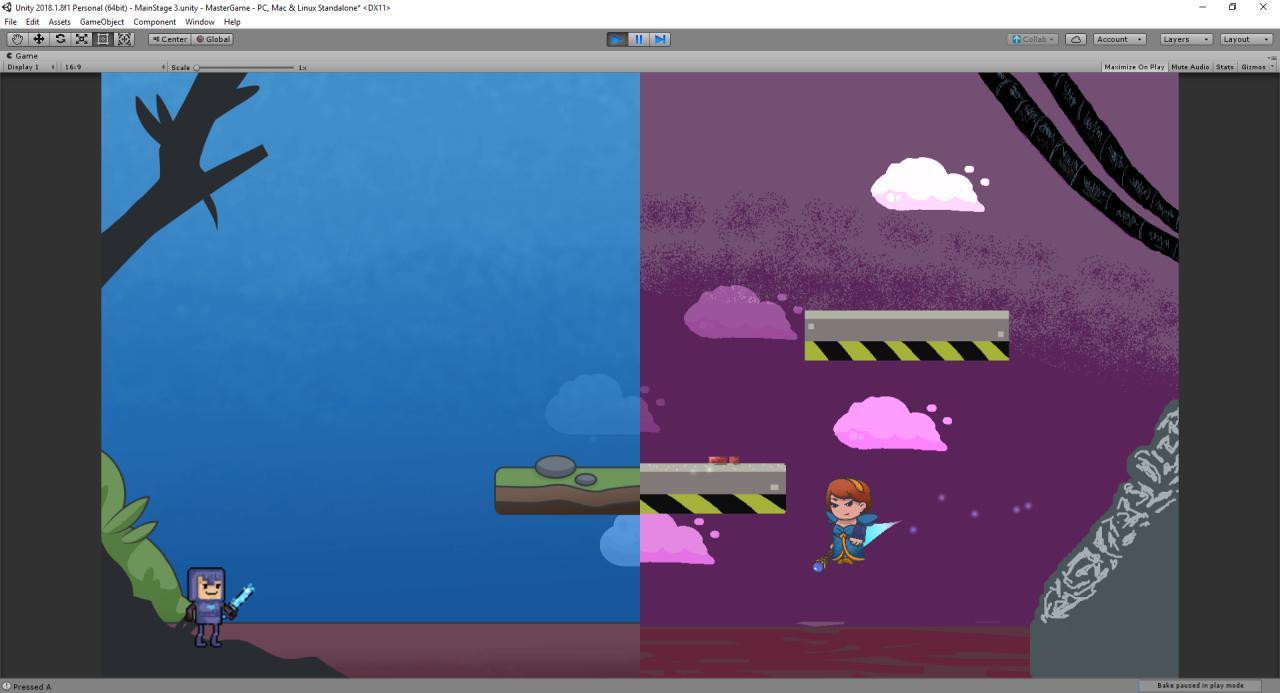Open the Display 1 dropdown
Screen dimensions: 1280x693
tap(30, 67)
